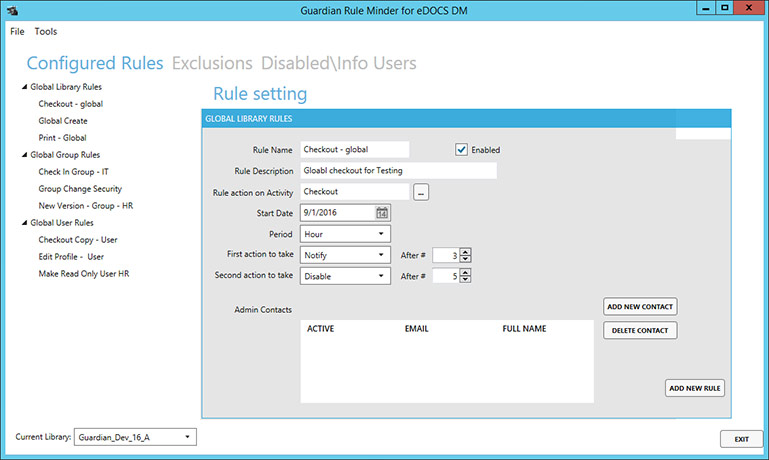Open the Current Library dropdown
The image size is (769, 460).
(x=135, y=437)
